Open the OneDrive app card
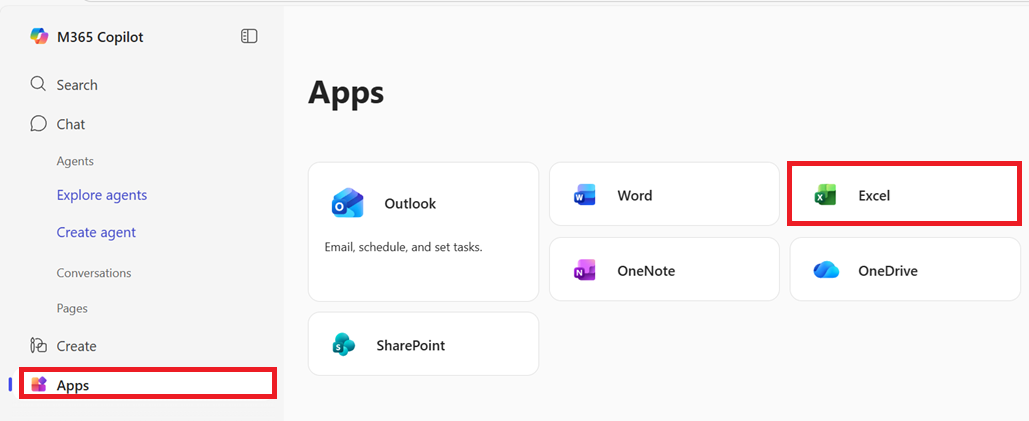 tap(905, 270)
